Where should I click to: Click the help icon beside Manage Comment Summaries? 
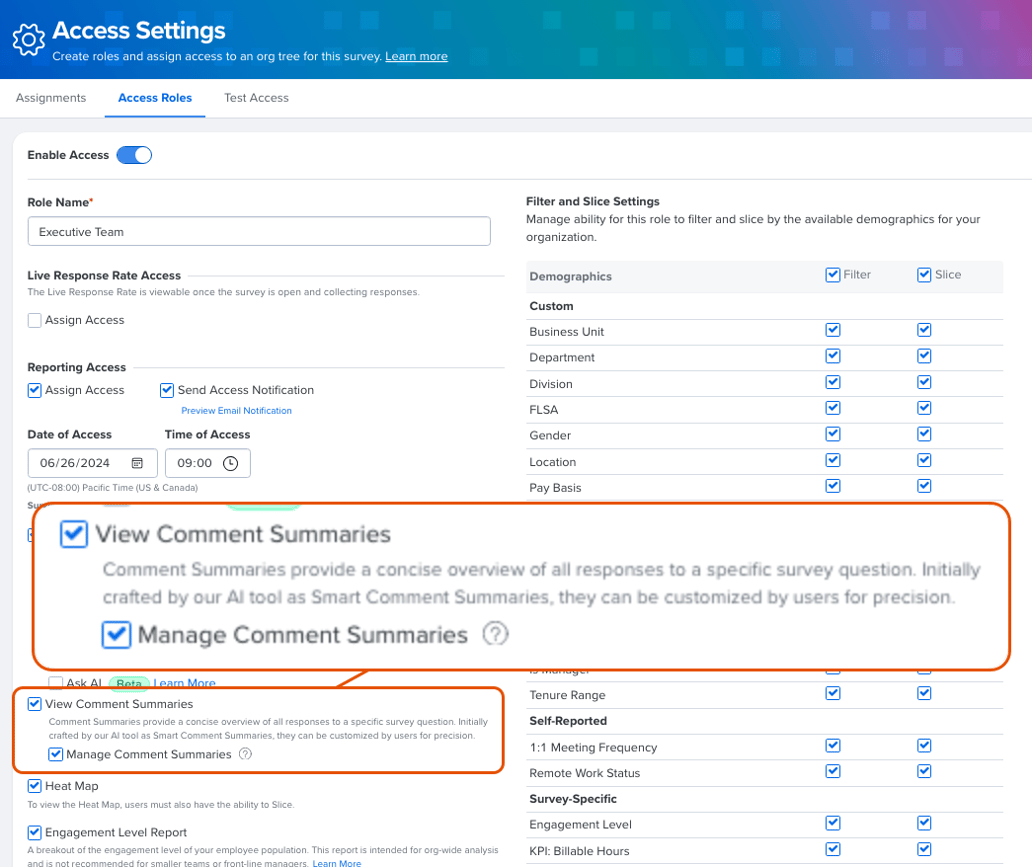tap(244, 754)
